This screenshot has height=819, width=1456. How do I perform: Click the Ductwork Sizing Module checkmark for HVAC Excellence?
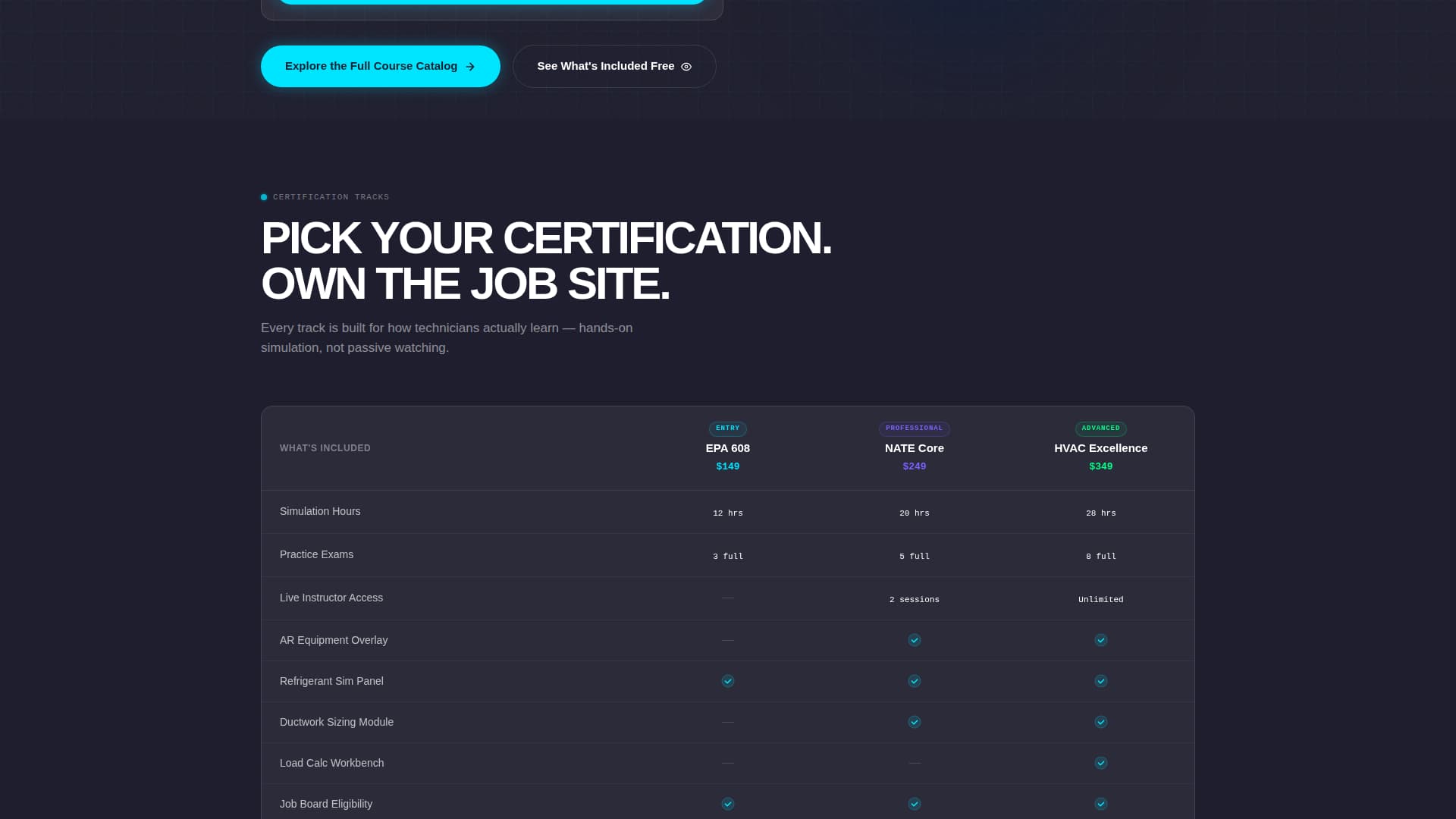click(1100, 722)
